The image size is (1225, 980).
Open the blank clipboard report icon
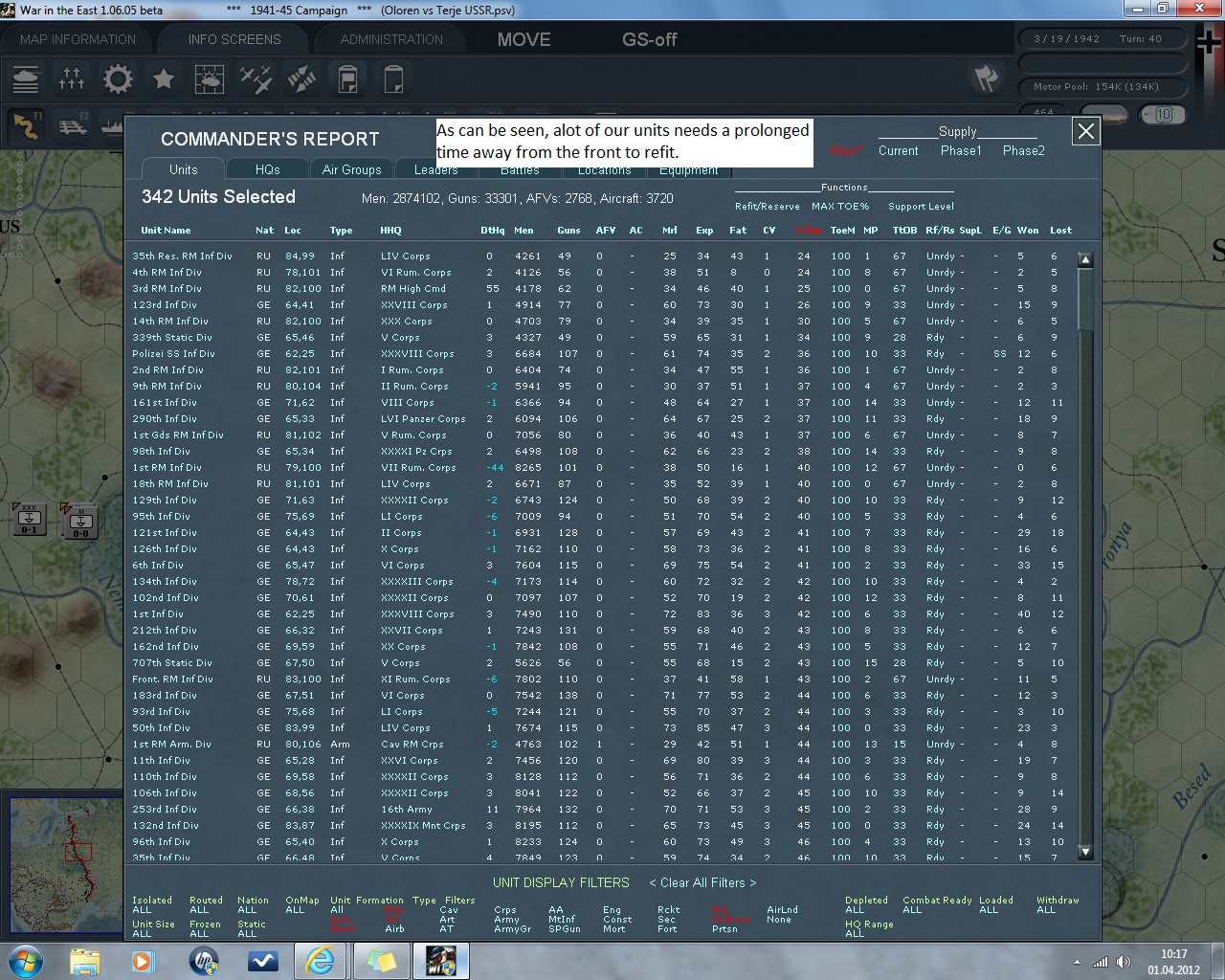tap(393, 78)
